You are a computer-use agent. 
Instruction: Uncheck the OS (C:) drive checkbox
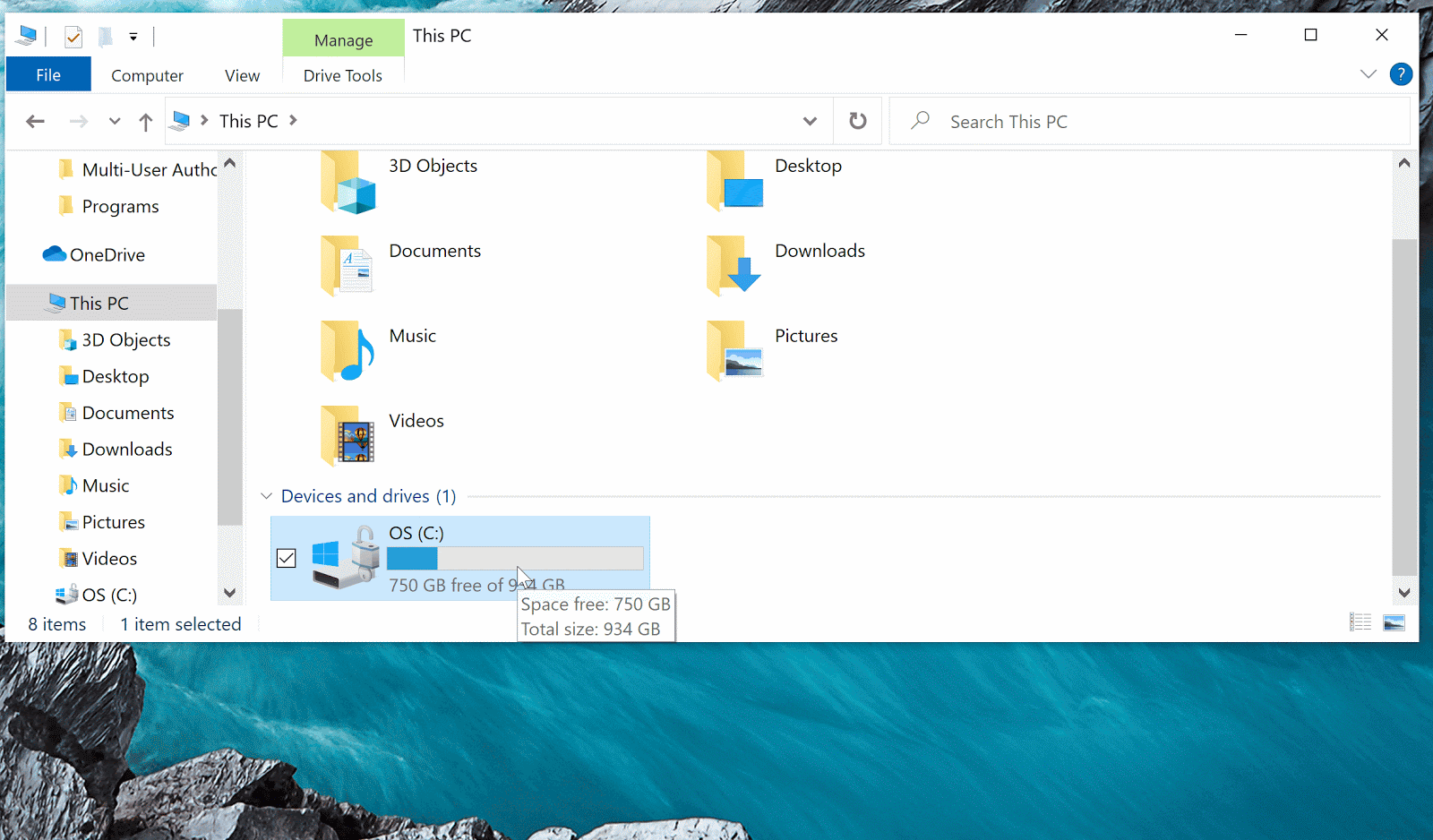coord(287,558)
